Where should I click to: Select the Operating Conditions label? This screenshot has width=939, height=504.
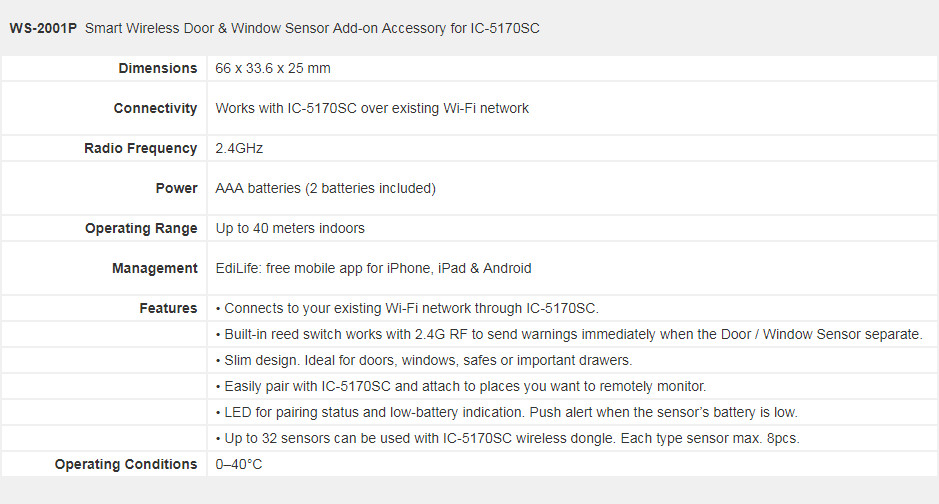pyautogui.click(x=126, y=464)
